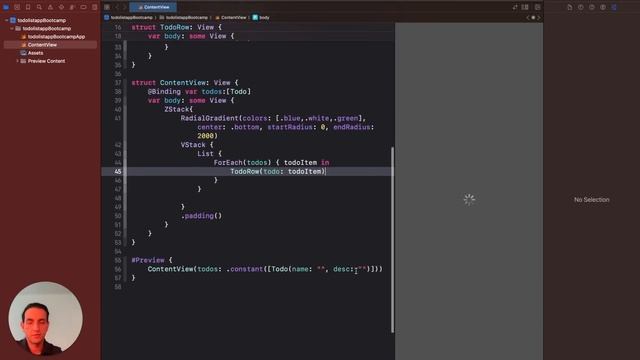Image resolution: width=640 pixels, height=360 pixels.
Task: Select todolistappBootcamp project row in navigator
Action: (41, 20)
